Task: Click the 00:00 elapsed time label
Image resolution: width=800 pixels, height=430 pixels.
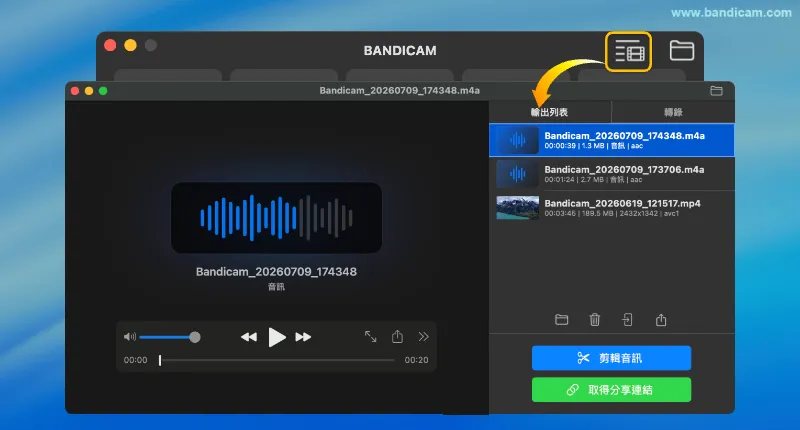Action: [x=135, y=360]
